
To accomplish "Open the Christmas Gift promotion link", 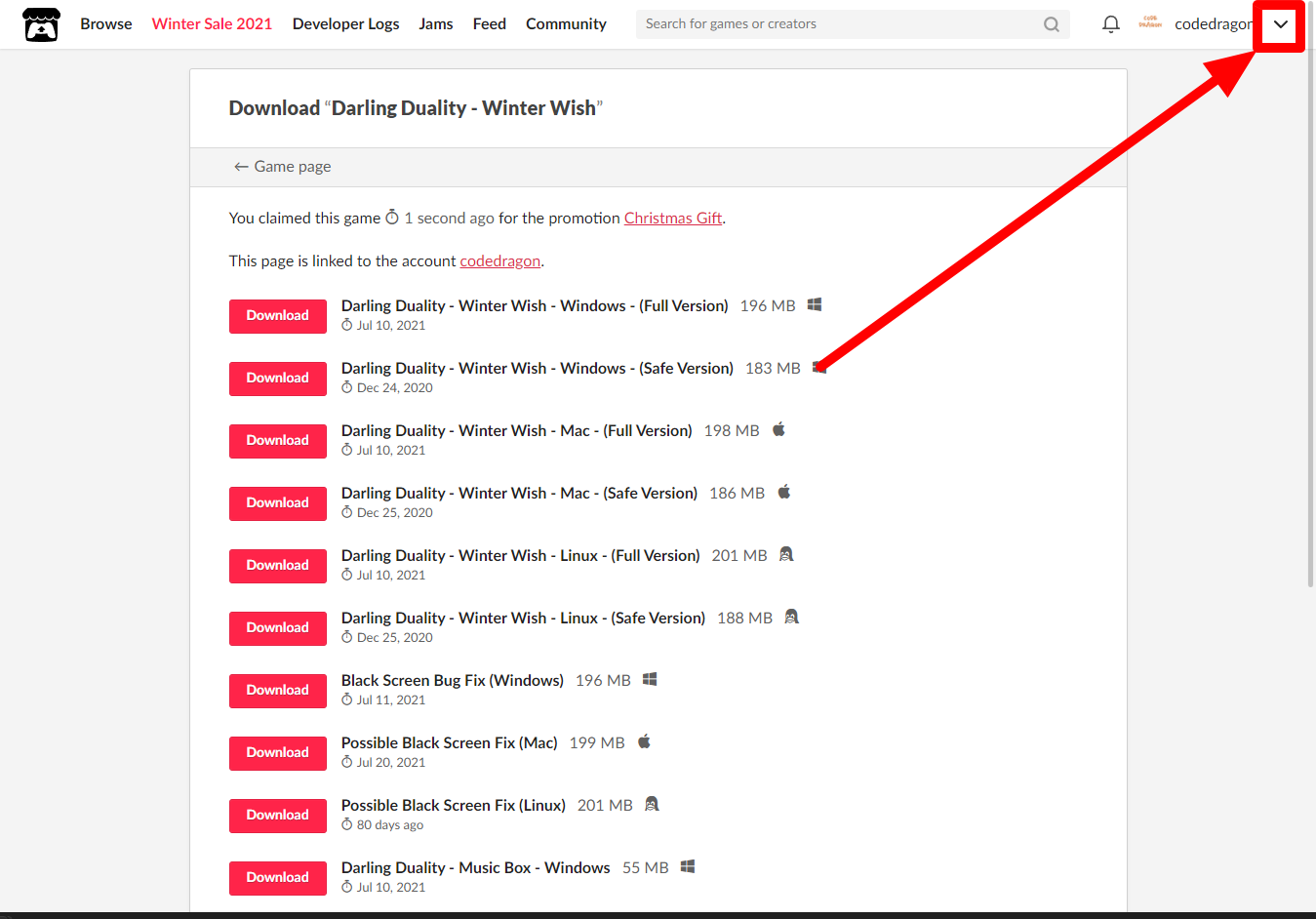I will tap(673, 218).
